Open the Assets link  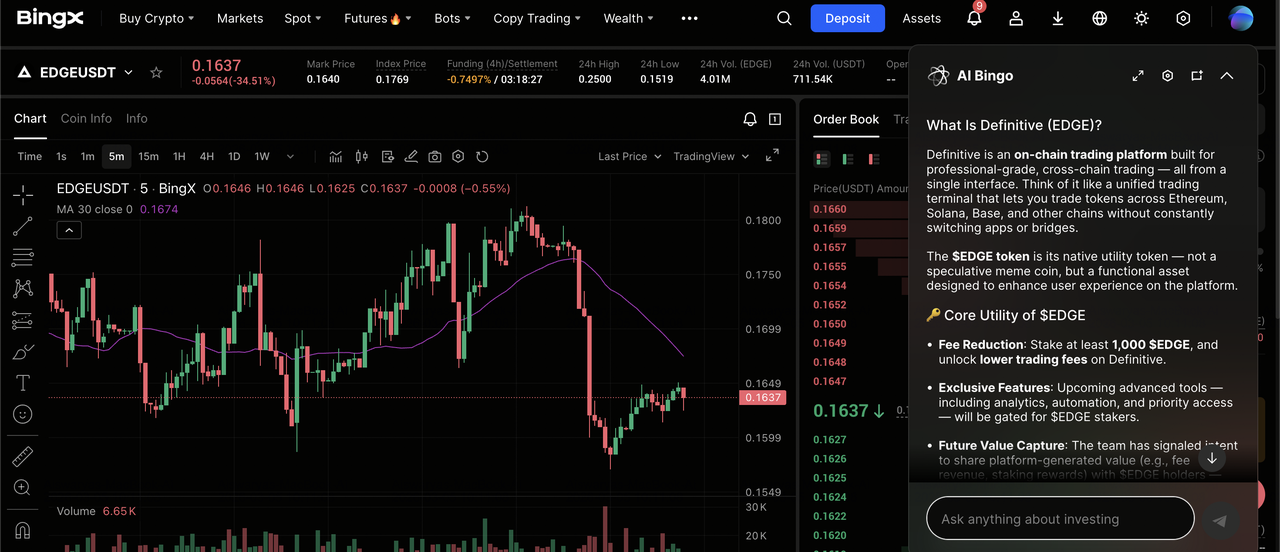click(921, 18)
